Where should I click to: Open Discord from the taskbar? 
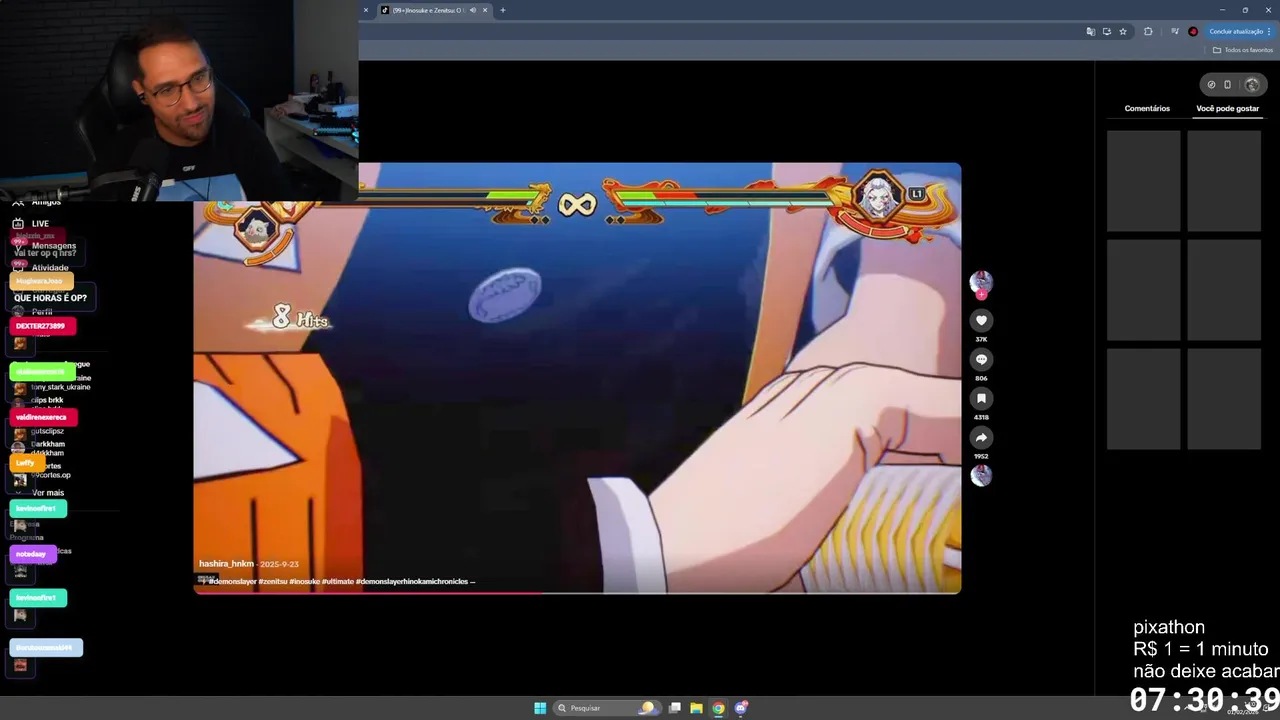pyautogui.click(x=741, y=708)
